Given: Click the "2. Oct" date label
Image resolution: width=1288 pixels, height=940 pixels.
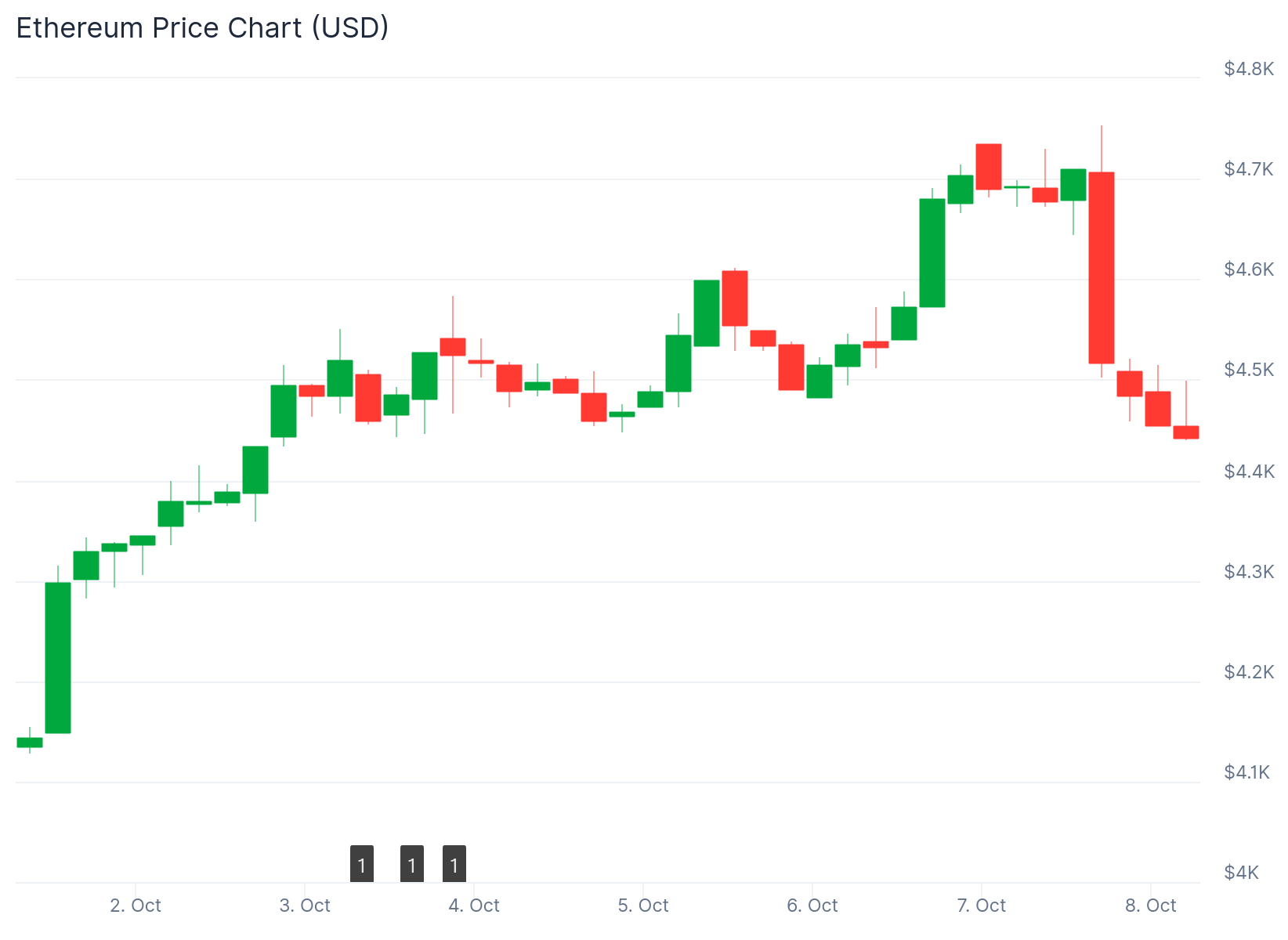Looking at the screenshot, I should click(x=136, y=906).
